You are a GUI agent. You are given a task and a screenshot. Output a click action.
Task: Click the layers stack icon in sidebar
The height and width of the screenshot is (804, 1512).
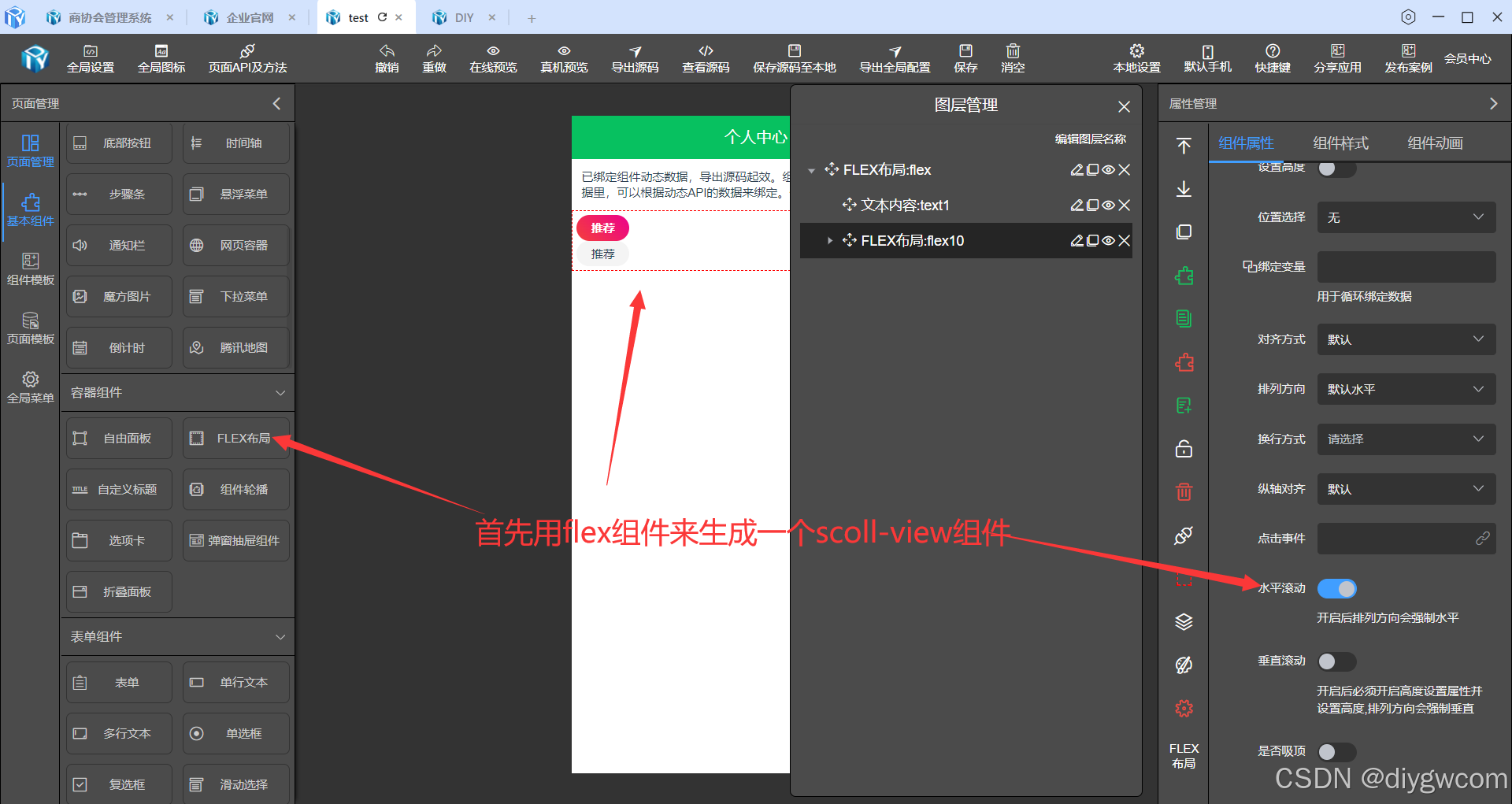(x=1184, y=622)
